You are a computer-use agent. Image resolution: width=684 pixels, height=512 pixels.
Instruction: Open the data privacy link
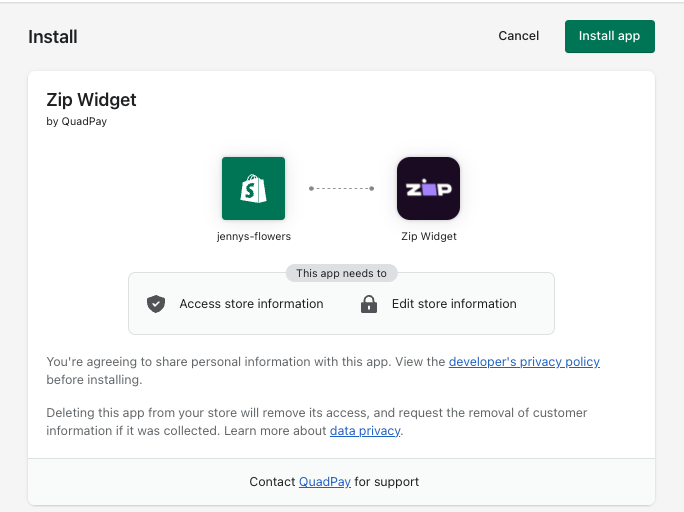tap(365, 430)
